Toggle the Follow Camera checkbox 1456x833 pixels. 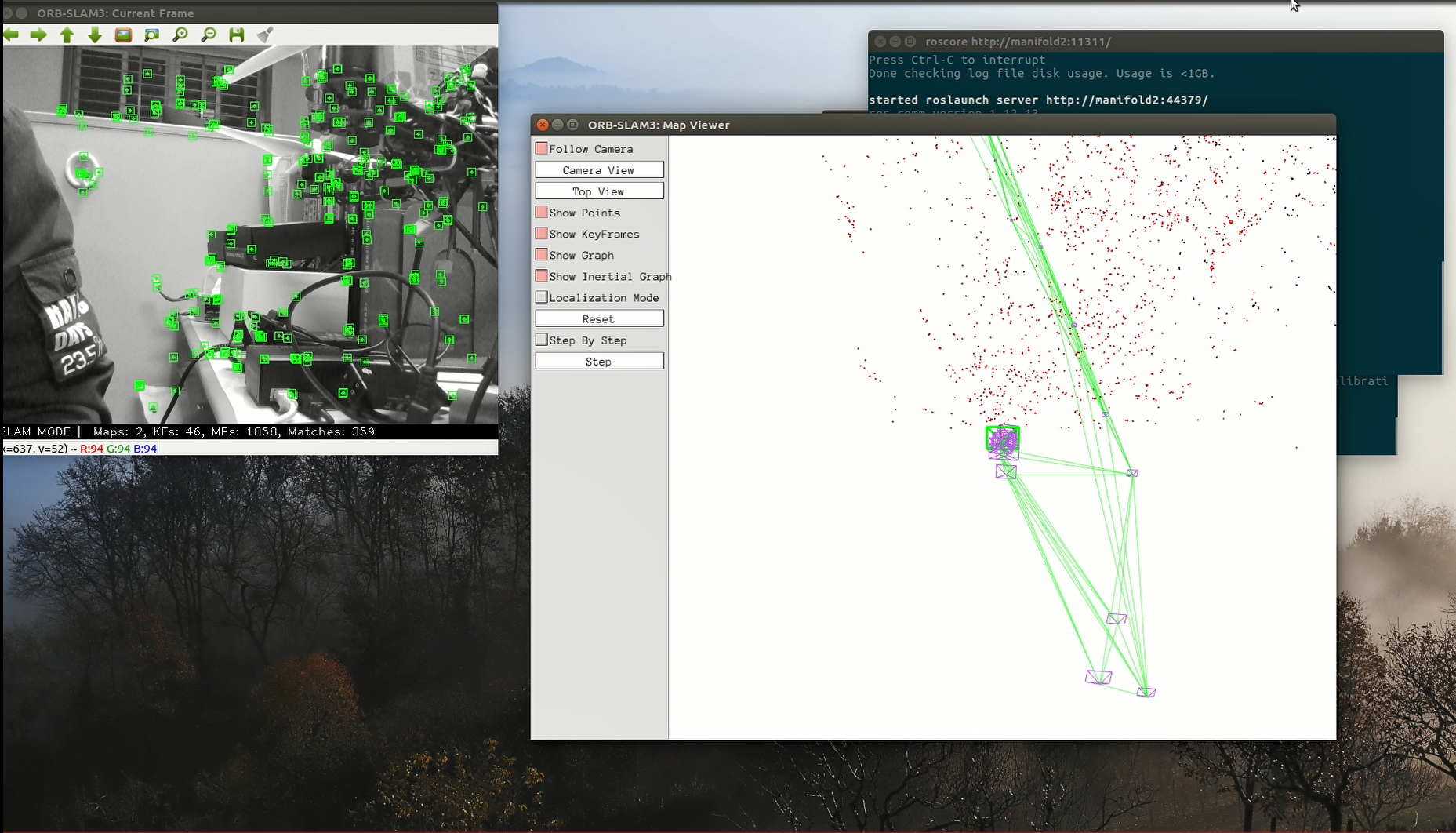[542, 148]
